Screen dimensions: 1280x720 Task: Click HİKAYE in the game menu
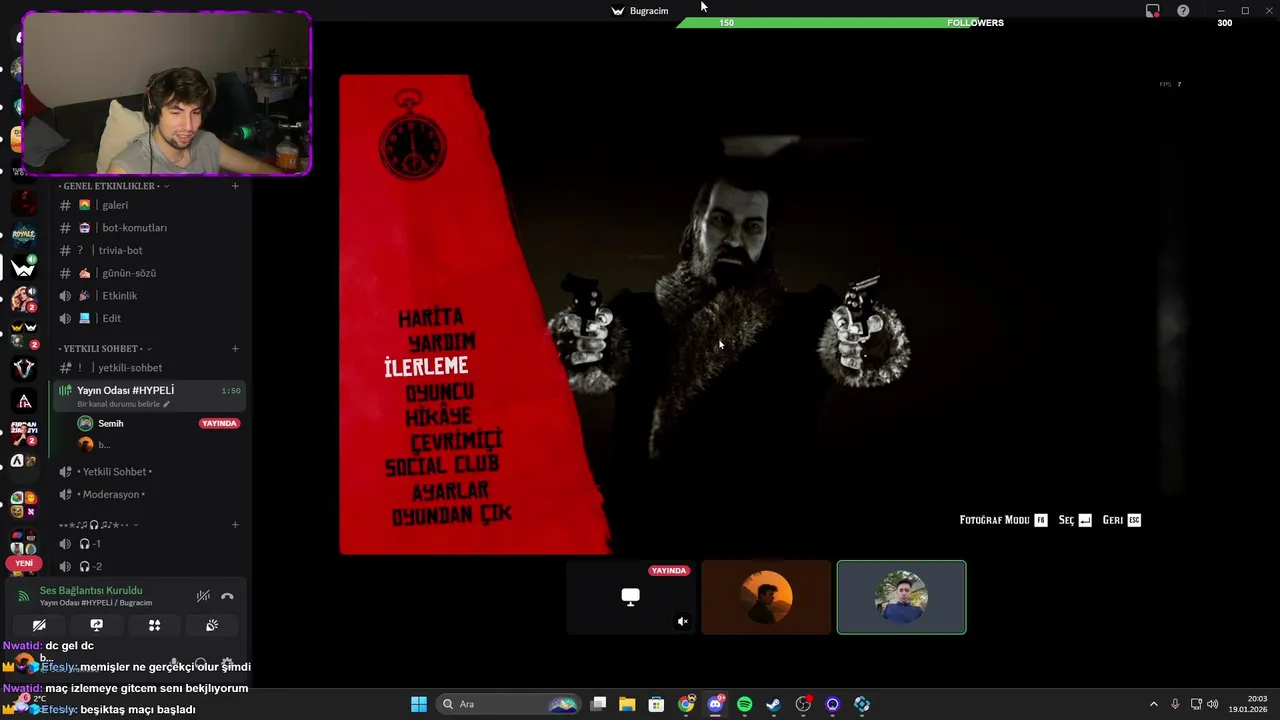[438, 416]
